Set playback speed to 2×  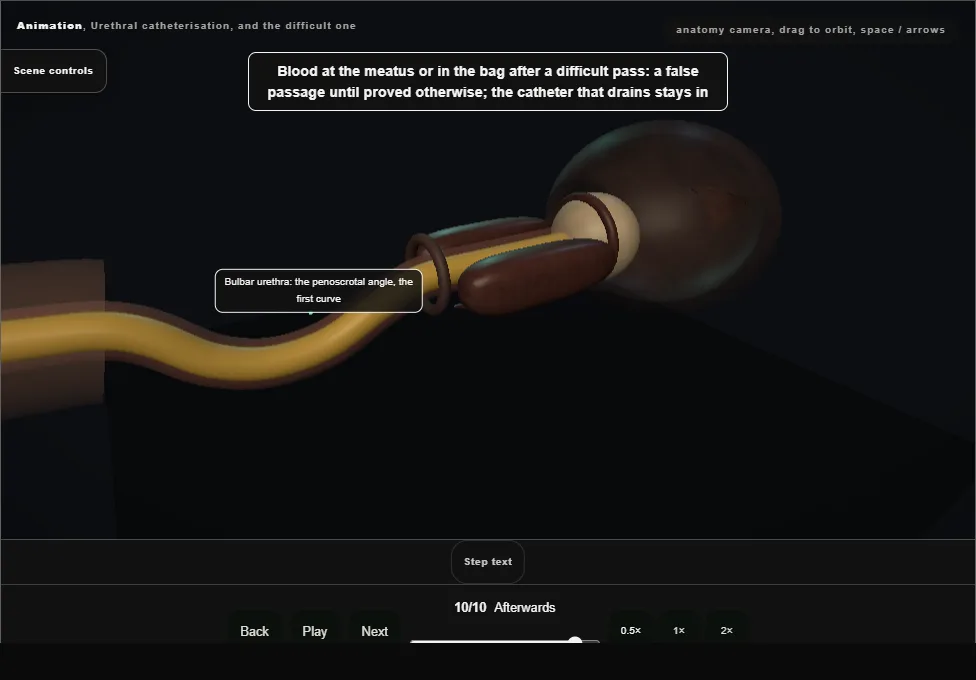726,630
